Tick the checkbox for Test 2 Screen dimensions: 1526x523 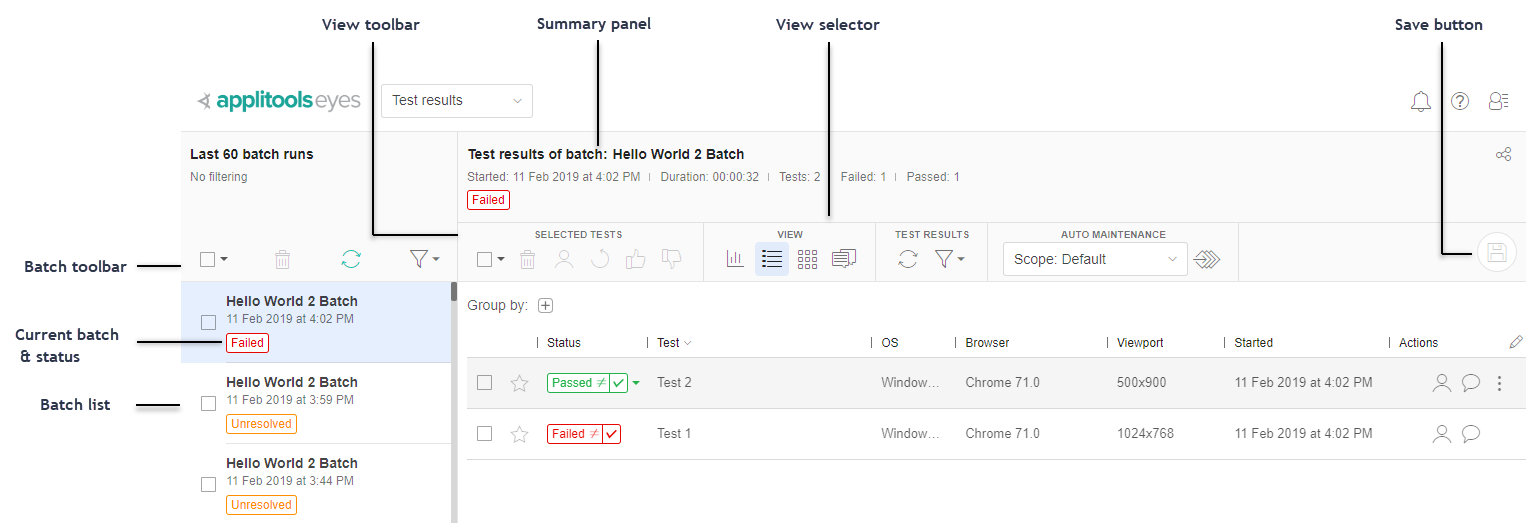[x=484, y=383]
